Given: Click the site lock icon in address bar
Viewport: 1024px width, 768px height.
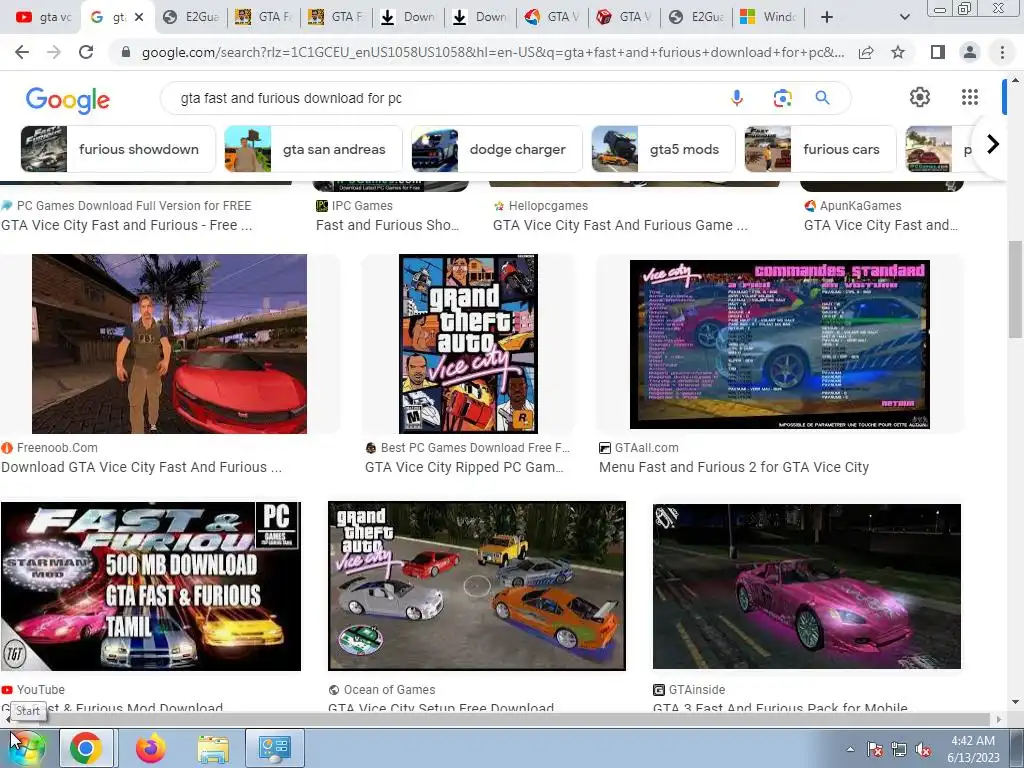Looking at the screenshot, I should pos(125,52).
